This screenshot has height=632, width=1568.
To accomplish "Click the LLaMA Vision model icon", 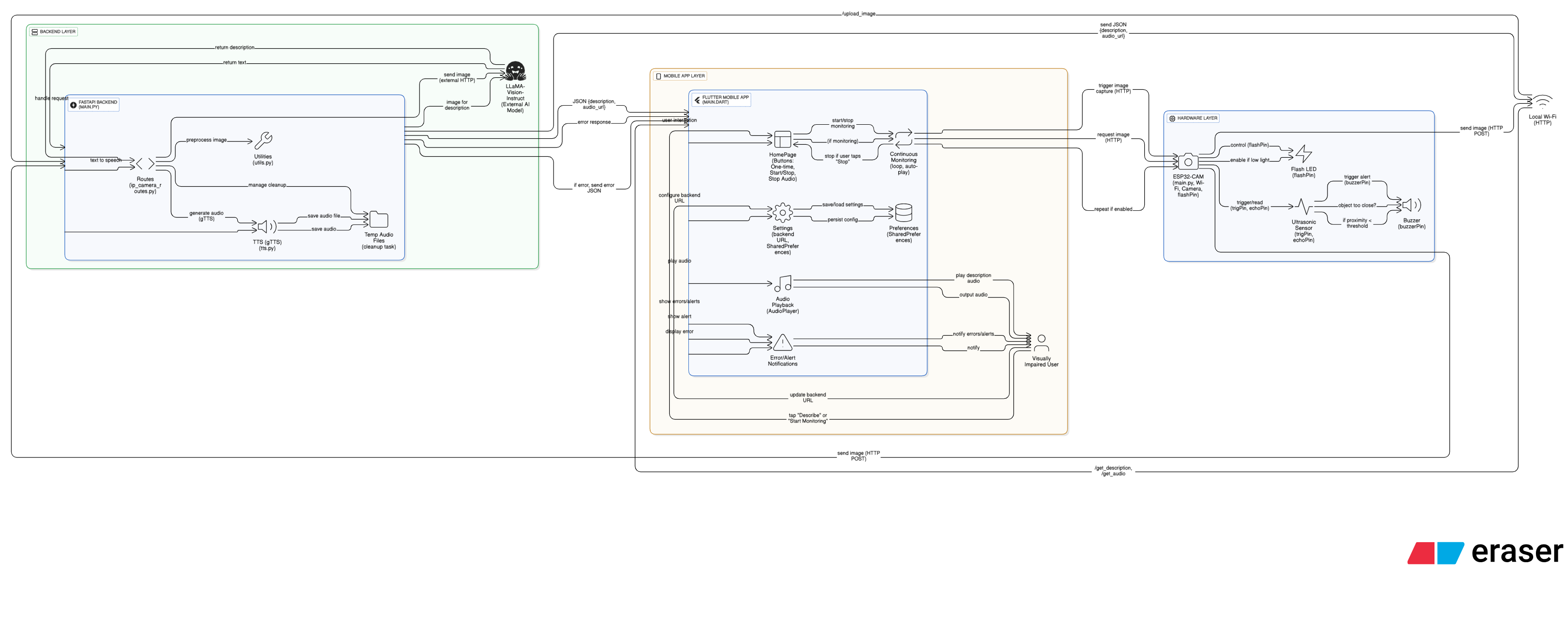I will point(515,71).
